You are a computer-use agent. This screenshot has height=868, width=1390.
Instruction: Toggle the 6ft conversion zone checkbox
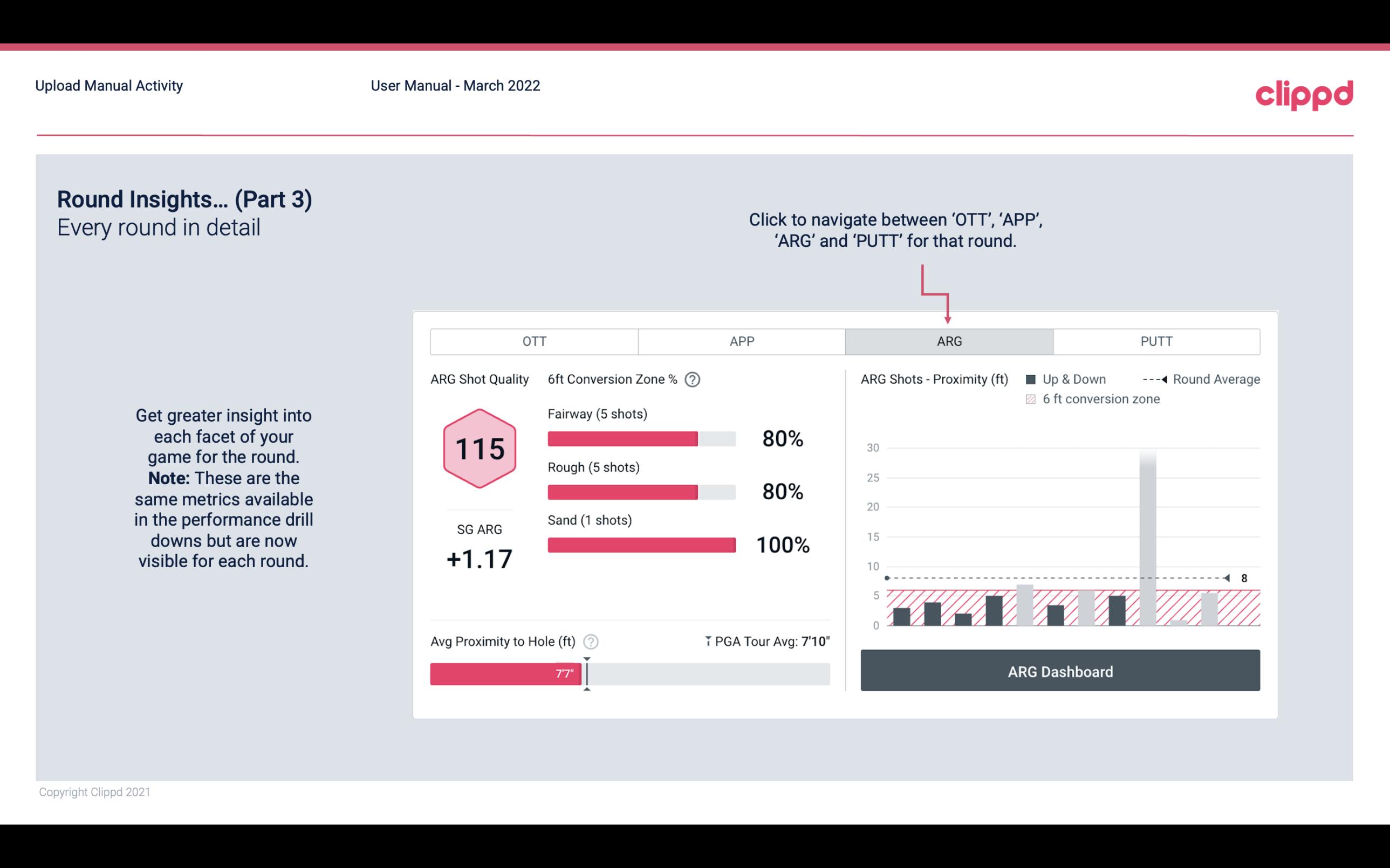pyautogui.click(x=1033, y=399)
